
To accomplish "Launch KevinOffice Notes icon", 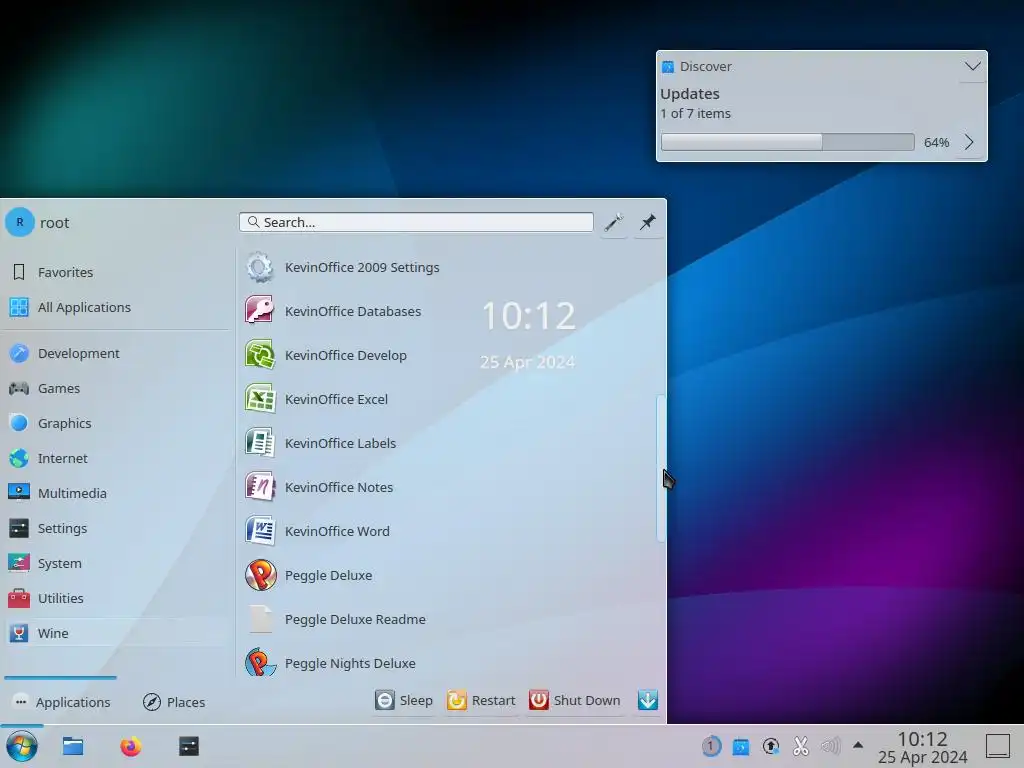I will pyautogui.click(x=260, y=487).
